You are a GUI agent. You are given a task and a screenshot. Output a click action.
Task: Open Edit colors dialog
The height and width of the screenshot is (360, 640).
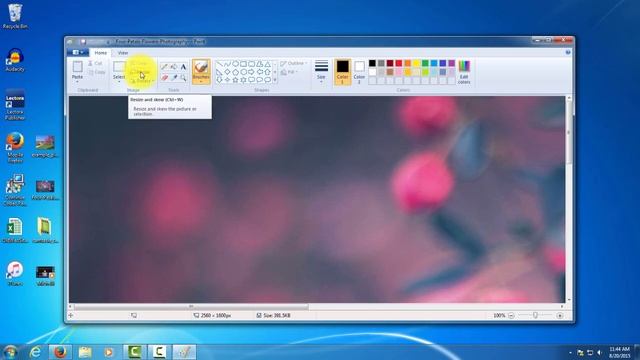pos(464,72)
